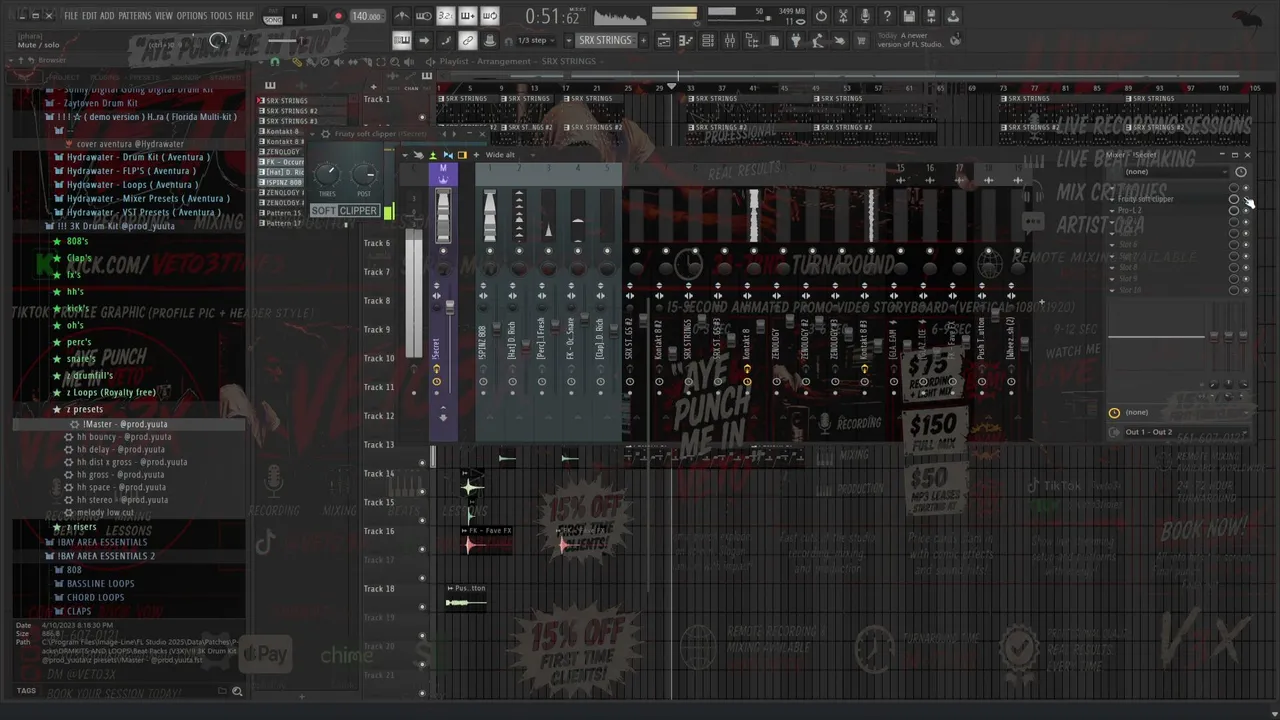This screenshot has height=720, width=1280.
Task: Click the browser search magnifier icon
Action: click(237, 691)
